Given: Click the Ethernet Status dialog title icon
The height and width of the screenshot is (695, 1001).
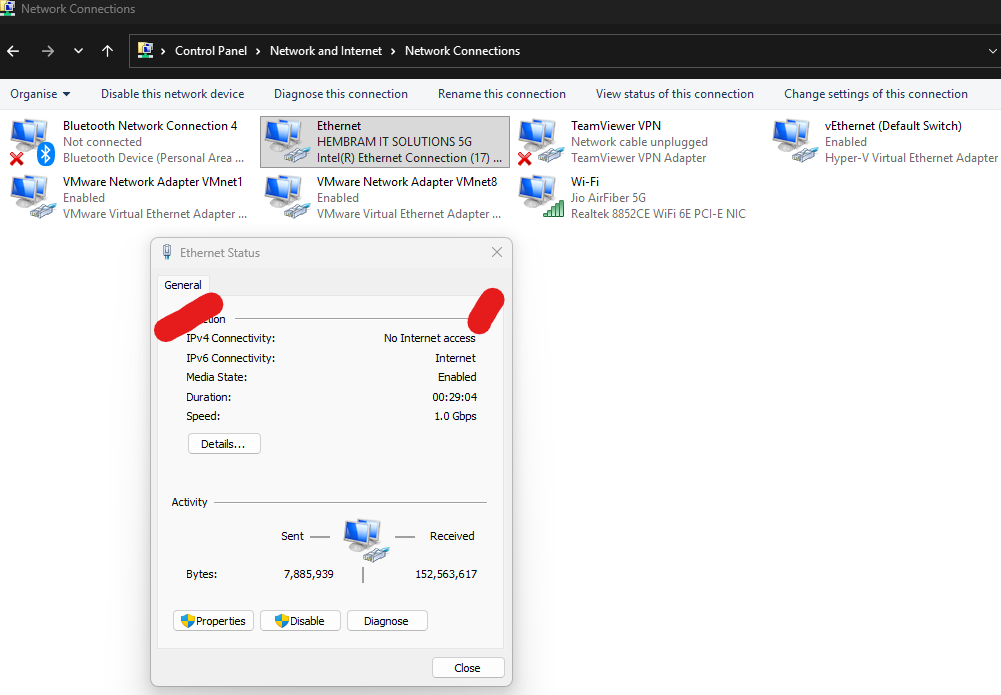Looking at the screenshot, I should [167, 252].
